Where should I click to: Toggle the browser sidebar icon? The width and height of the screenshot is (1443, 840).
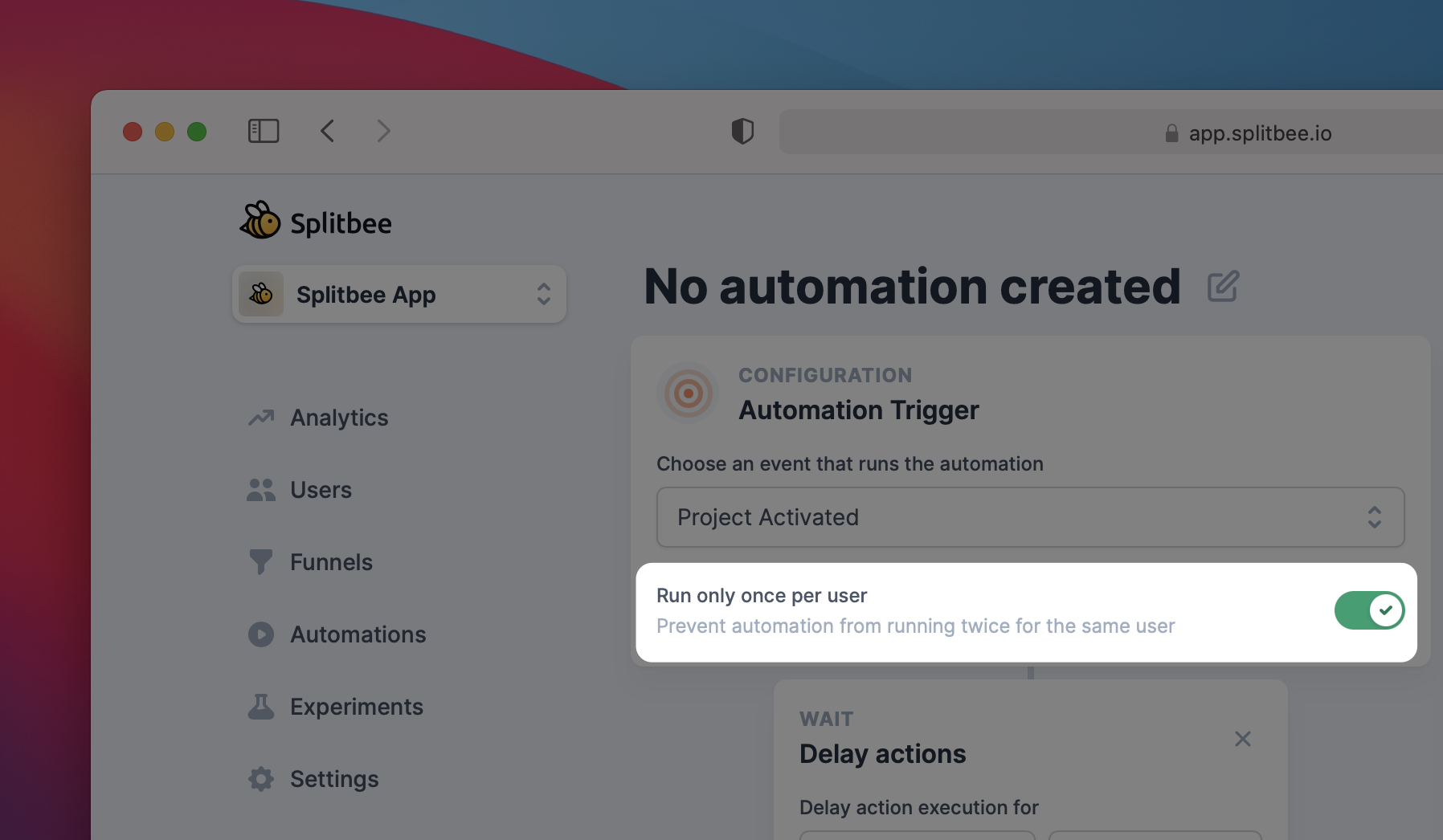[x=264, y=131]
